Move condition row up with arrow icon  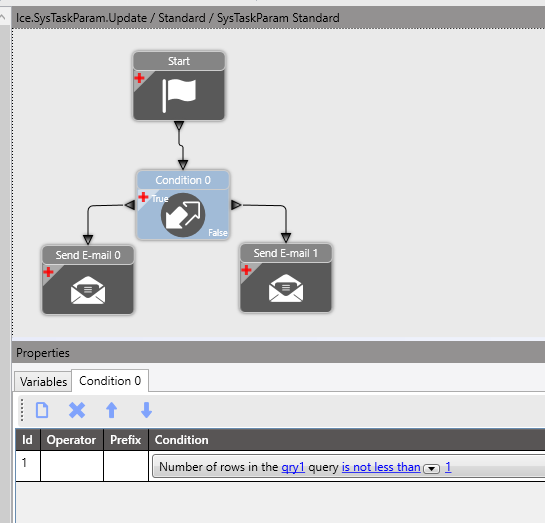point(112,410)
